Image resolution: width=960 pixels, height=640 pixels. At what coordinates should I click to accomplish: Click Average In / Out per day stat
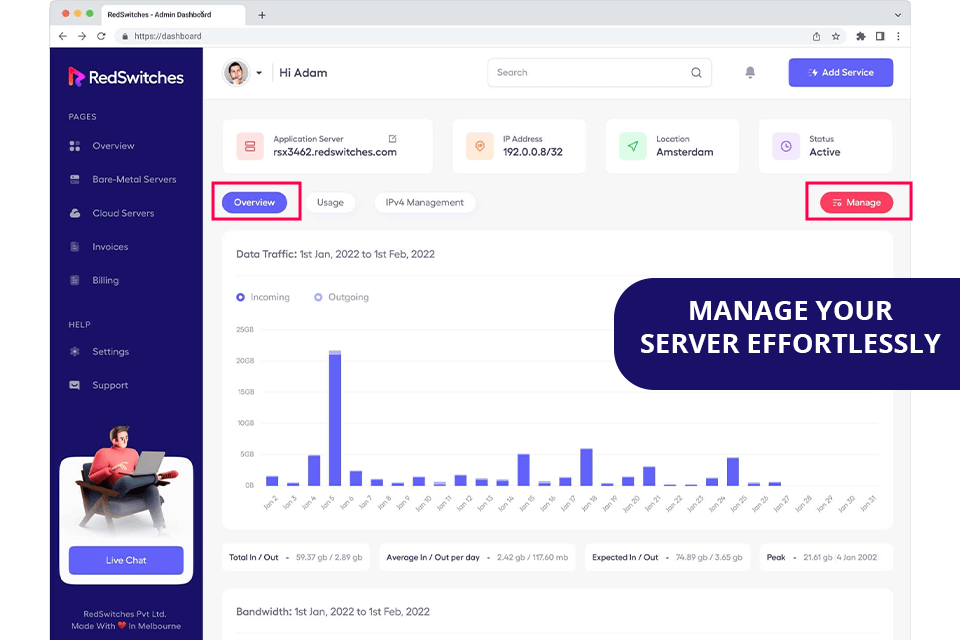click(478, 557)
